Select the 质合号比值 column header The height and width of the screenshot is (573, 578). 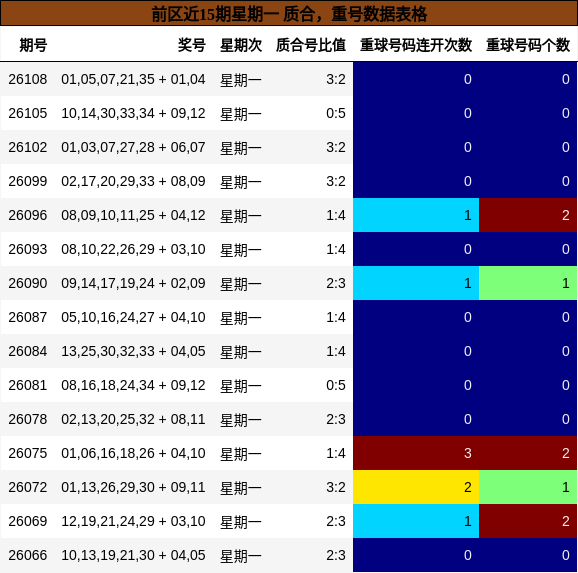[x=311, y=45]
